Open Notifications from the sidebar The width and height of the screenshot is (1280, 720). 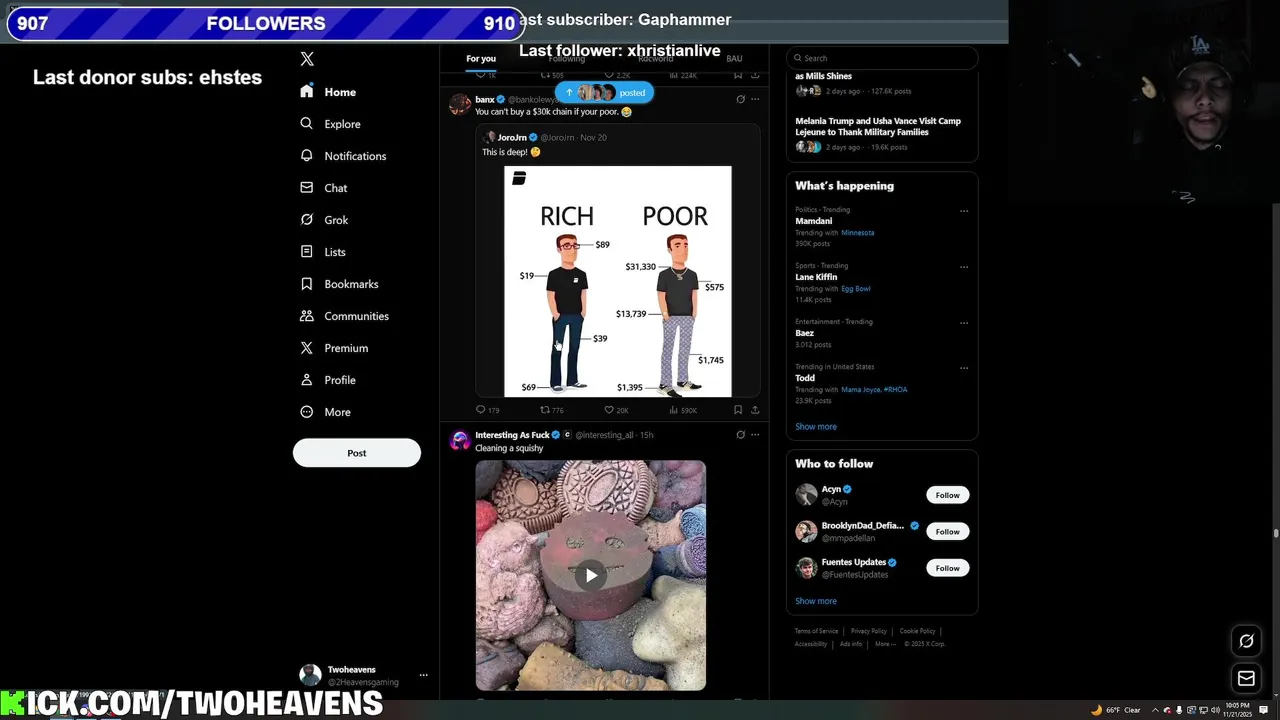pyautogui.click(x=343, y=156)
